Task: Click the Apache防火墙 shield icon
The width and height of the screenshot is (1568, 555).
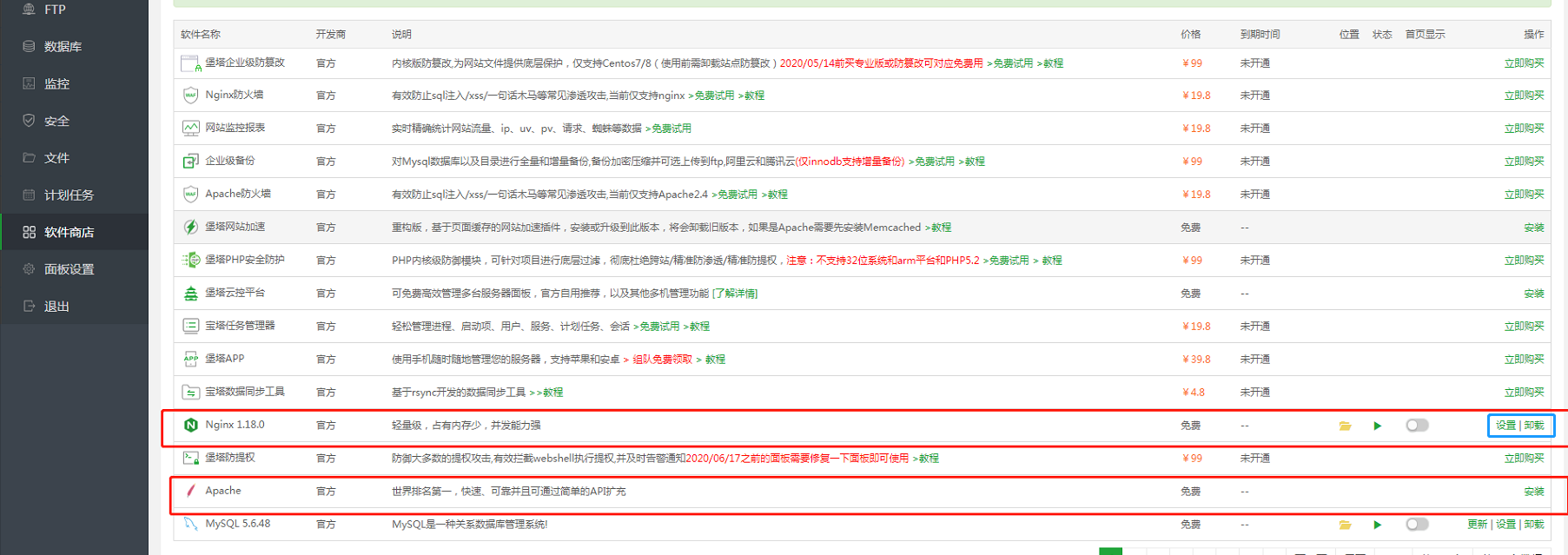Action: click(x=191, y=195)
